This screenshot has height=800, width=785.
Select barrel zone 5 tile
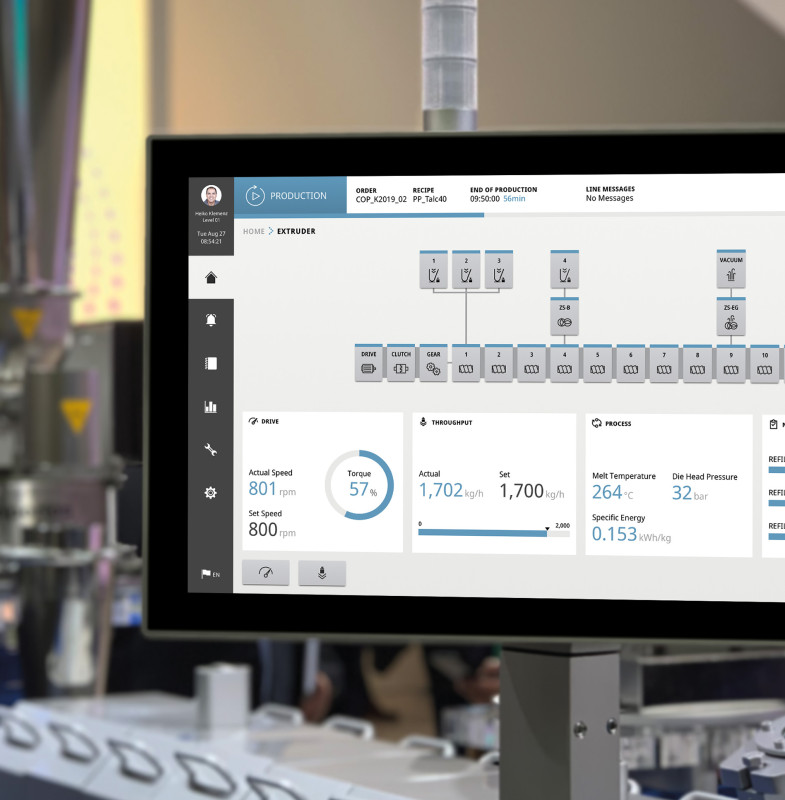coord(597,364)
